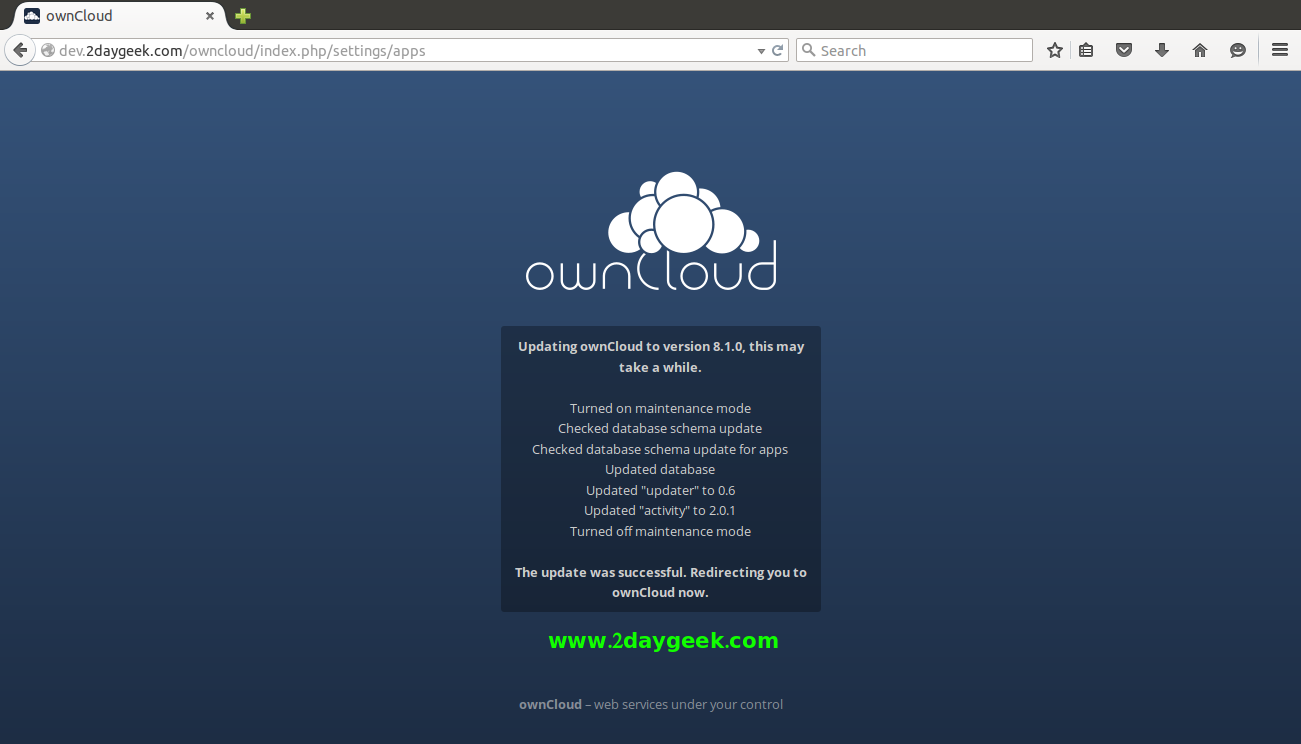Open a new tab with green plus
Screen dimensions: 1301x744
point(243,16)
